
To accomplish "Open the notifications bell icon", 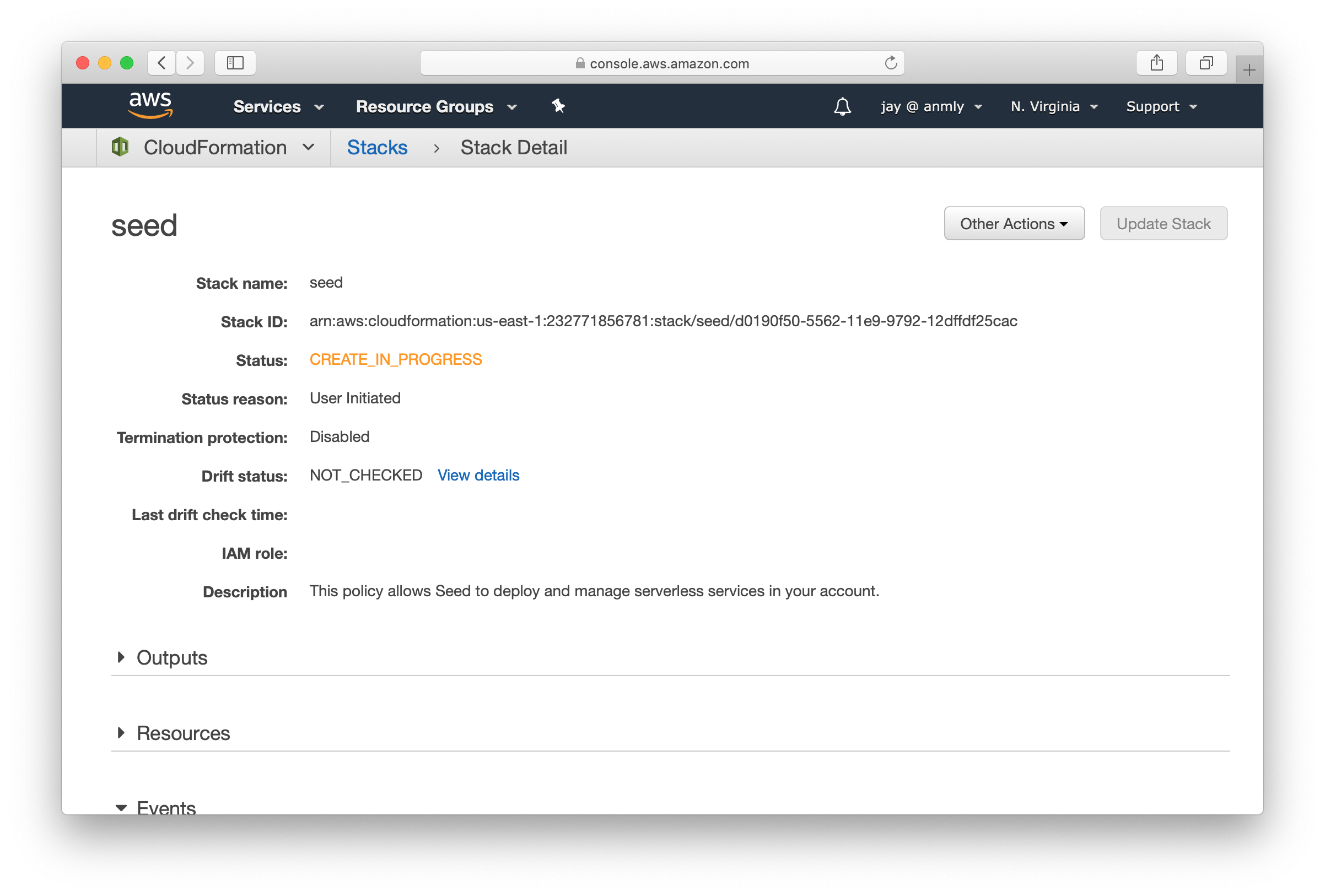I will [842, 106].
